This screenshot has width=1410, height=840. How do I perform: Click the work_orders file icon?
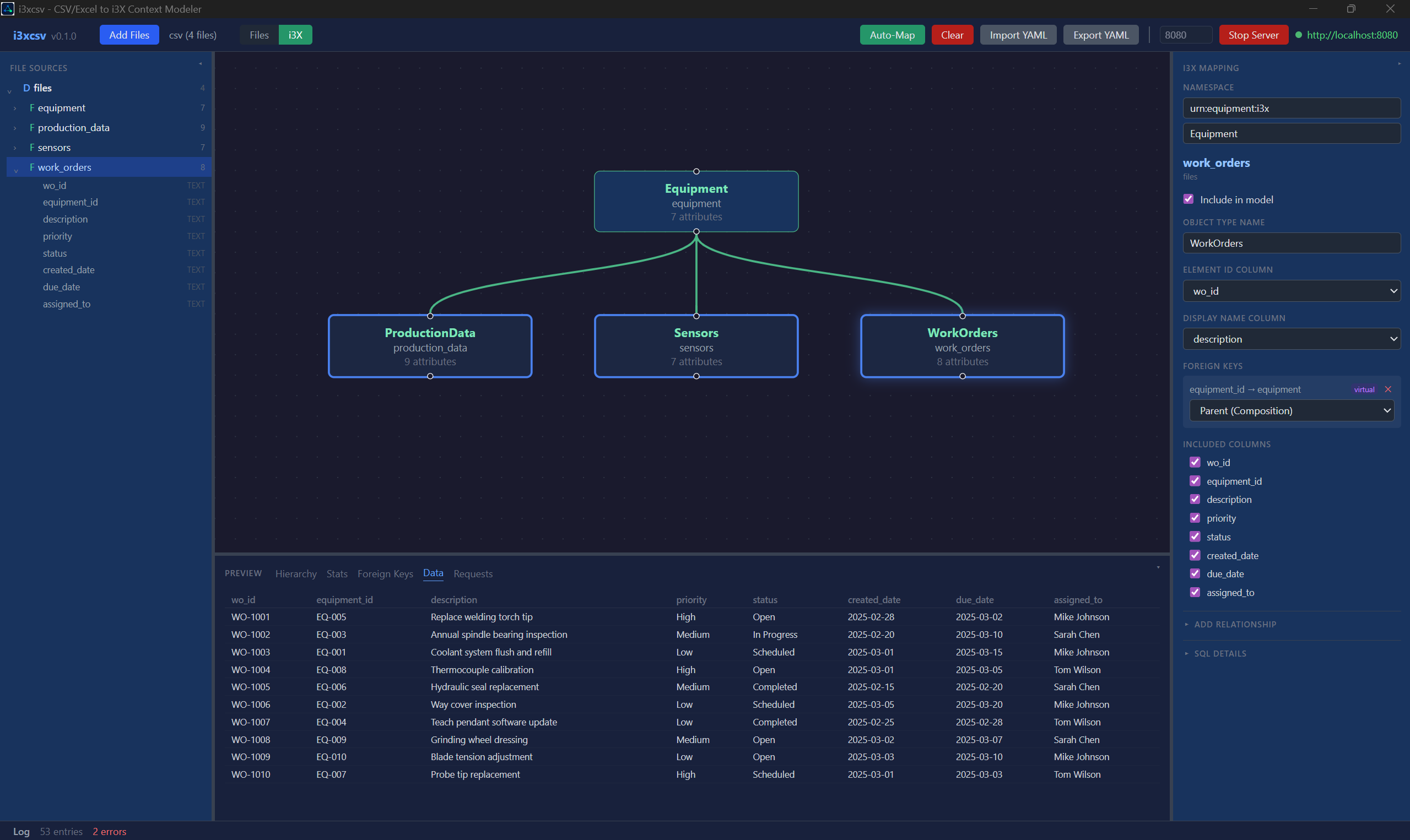(33, 167)
